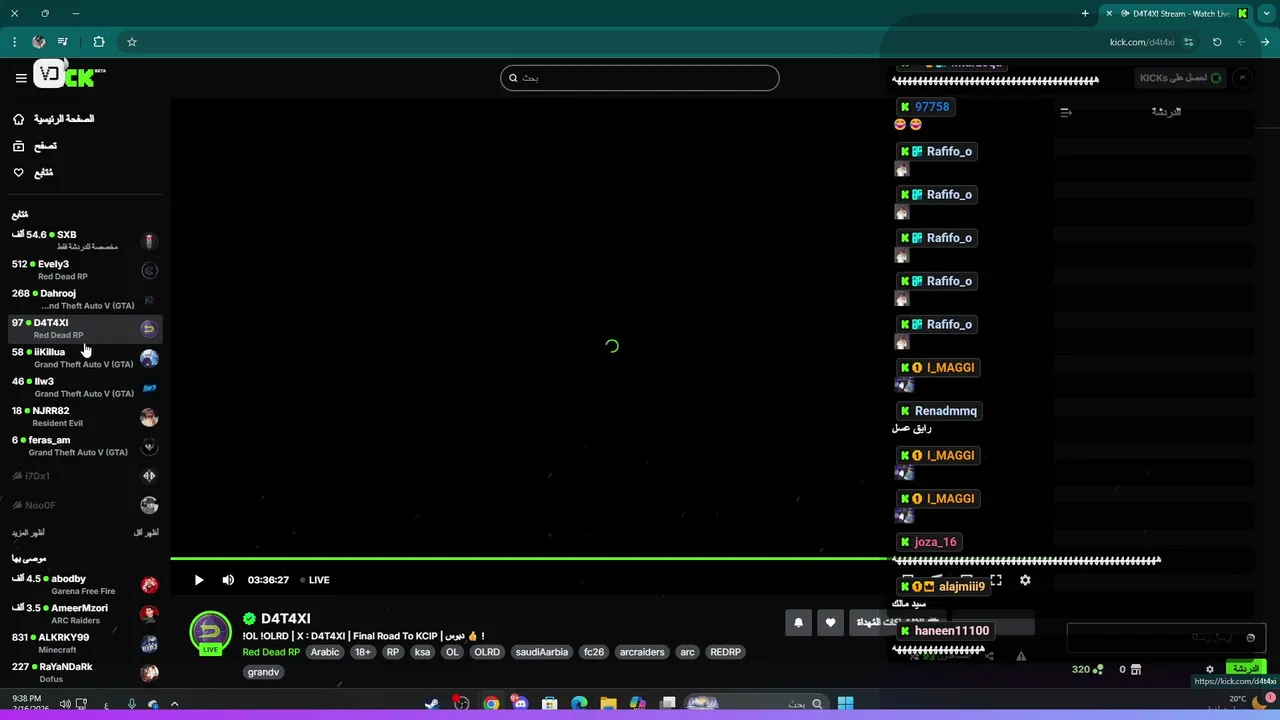Select the grandv tag

click(263, 672)
